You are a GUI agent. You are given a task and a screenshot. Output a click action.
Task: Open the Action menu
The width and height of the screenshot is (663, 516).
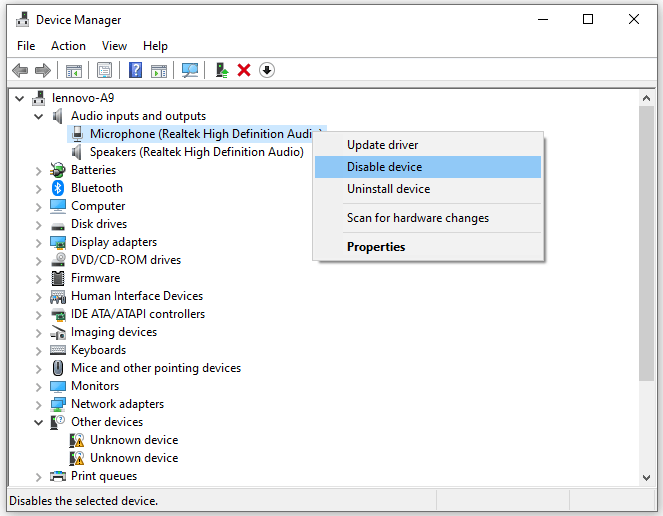click(68, 46)
